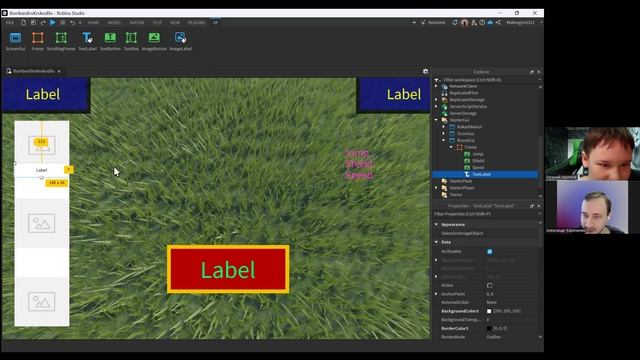Switch to the MODEL ribbon tab
Screen dimensions: 640x360
(114, 22)
